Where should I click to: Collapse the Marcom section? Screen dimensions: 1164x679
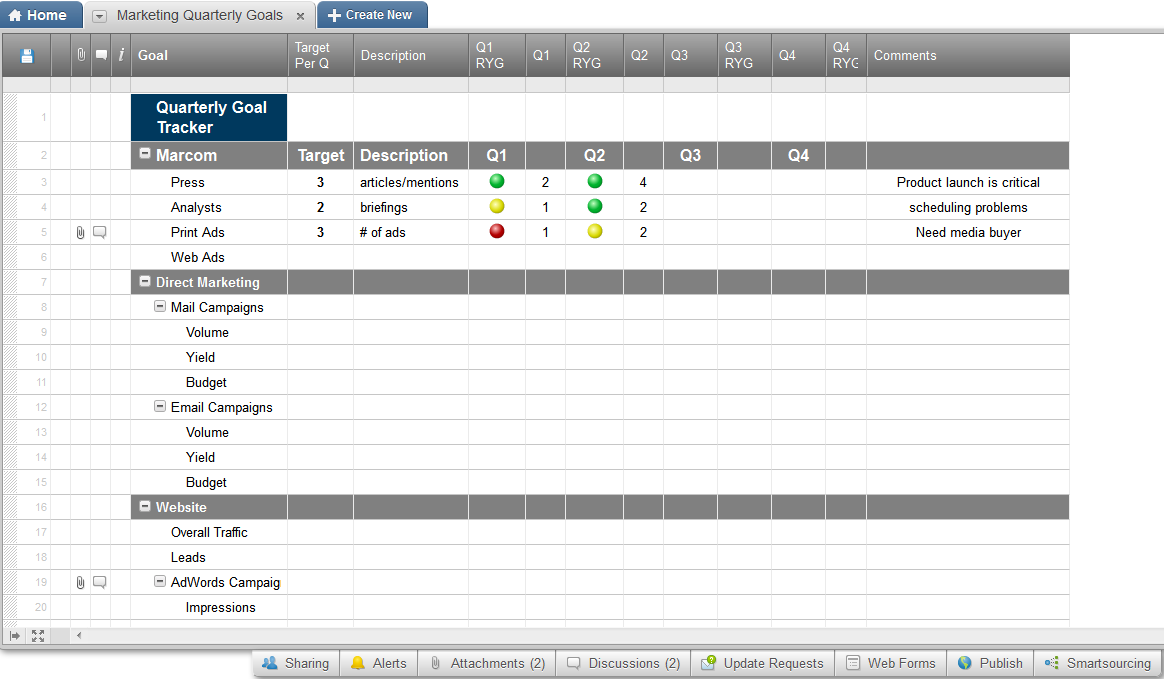146,154
